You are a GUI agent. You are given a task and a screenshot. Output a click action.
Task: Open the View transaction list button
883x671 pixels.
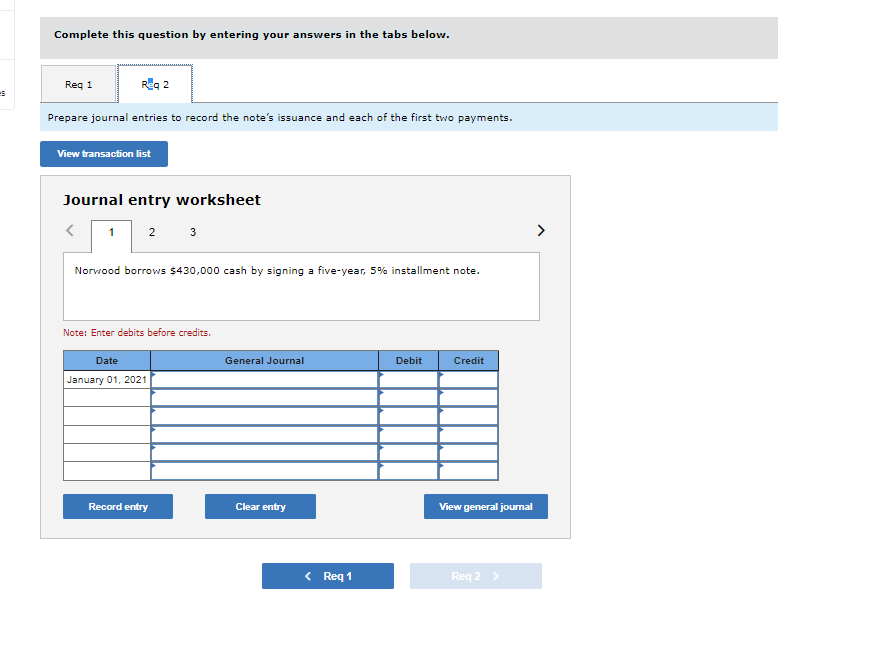pos(104,154)
